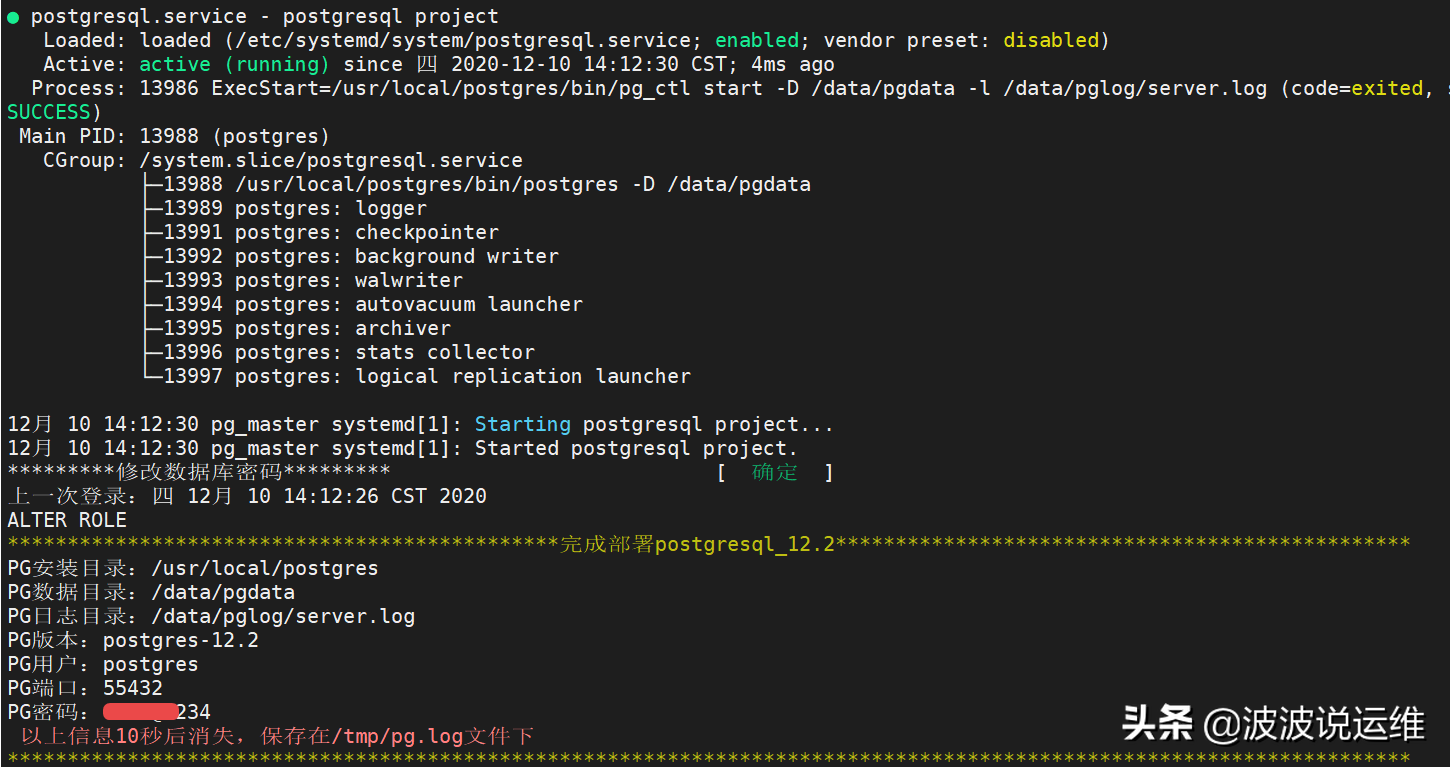1450x767 pixels.
Task: Click the green status dot before postgresql.service
Action: click(13, 17)
